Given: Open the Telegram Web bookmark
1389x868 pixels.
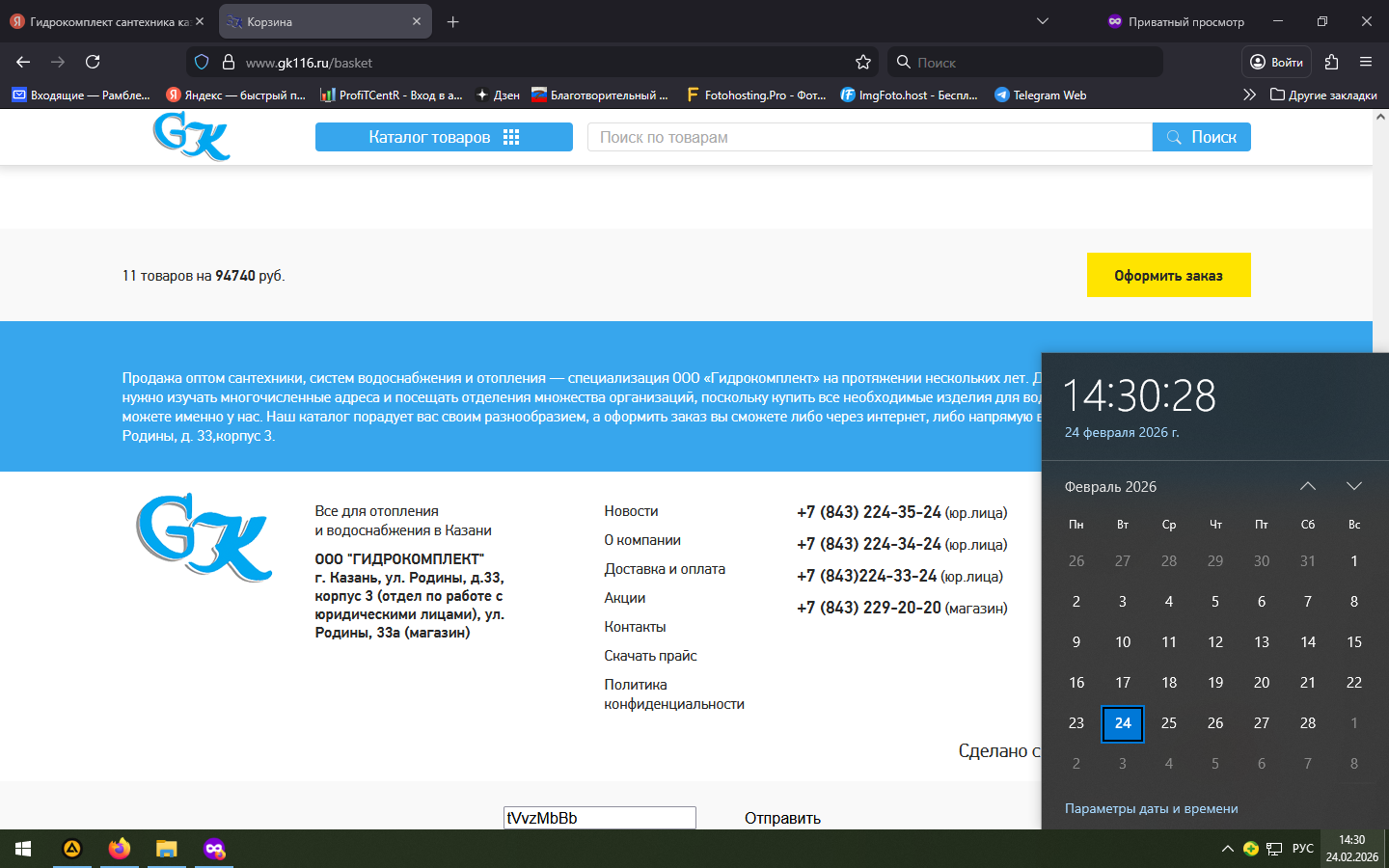Looking at the screenshot, I should (x=1040, y=95).
